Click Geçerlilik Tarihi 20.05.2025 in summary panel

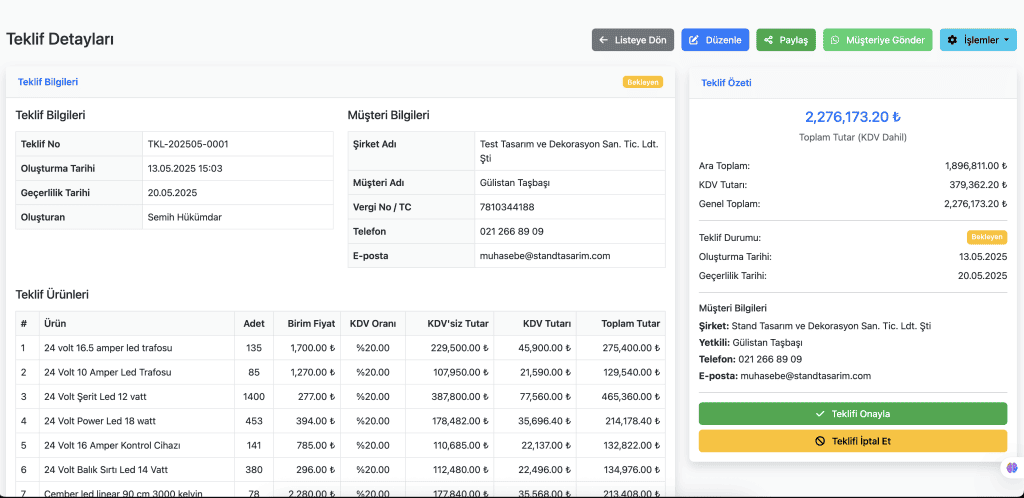tap(982, 275)
